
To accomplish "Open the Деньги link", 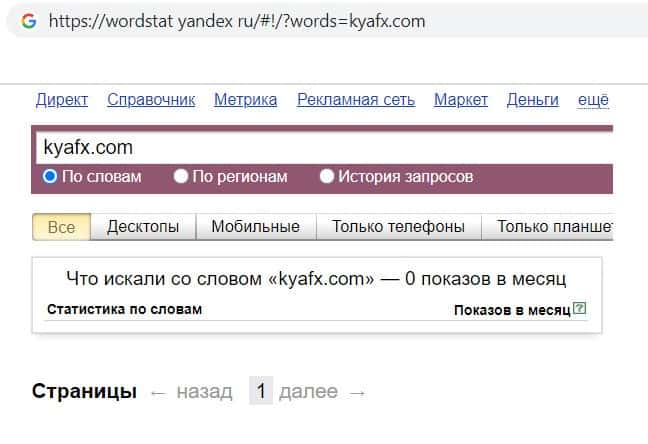I will (x=533, y=100).
